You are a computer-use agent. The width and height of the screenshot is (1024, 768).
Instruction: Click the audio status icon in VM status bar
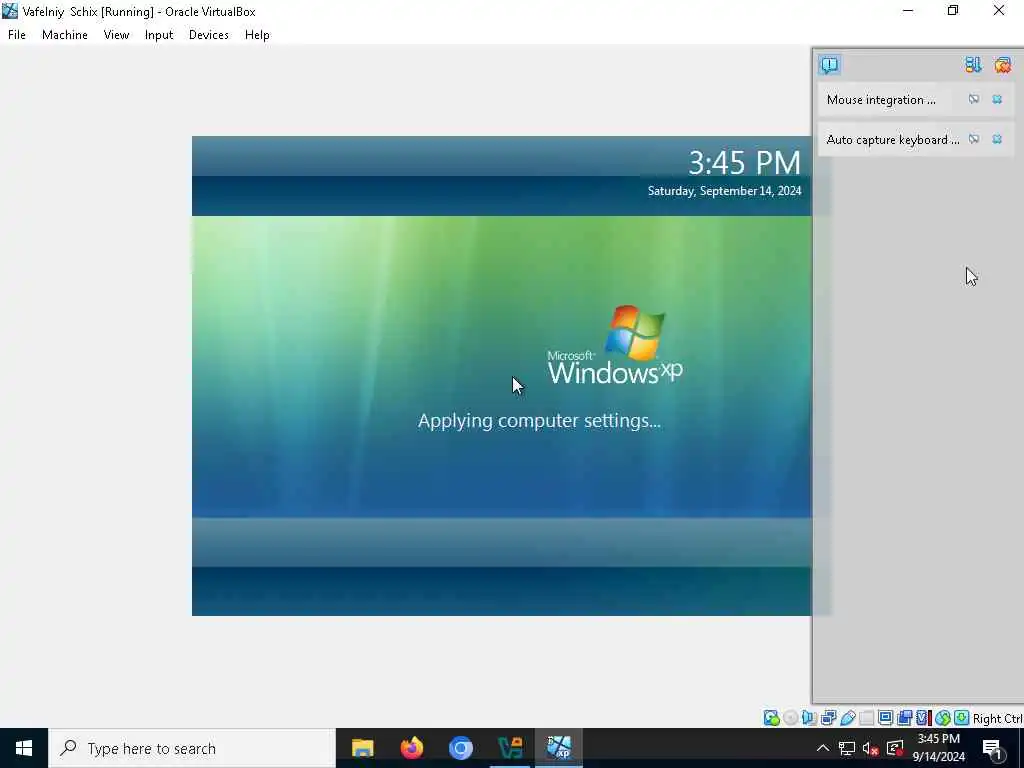809,718
